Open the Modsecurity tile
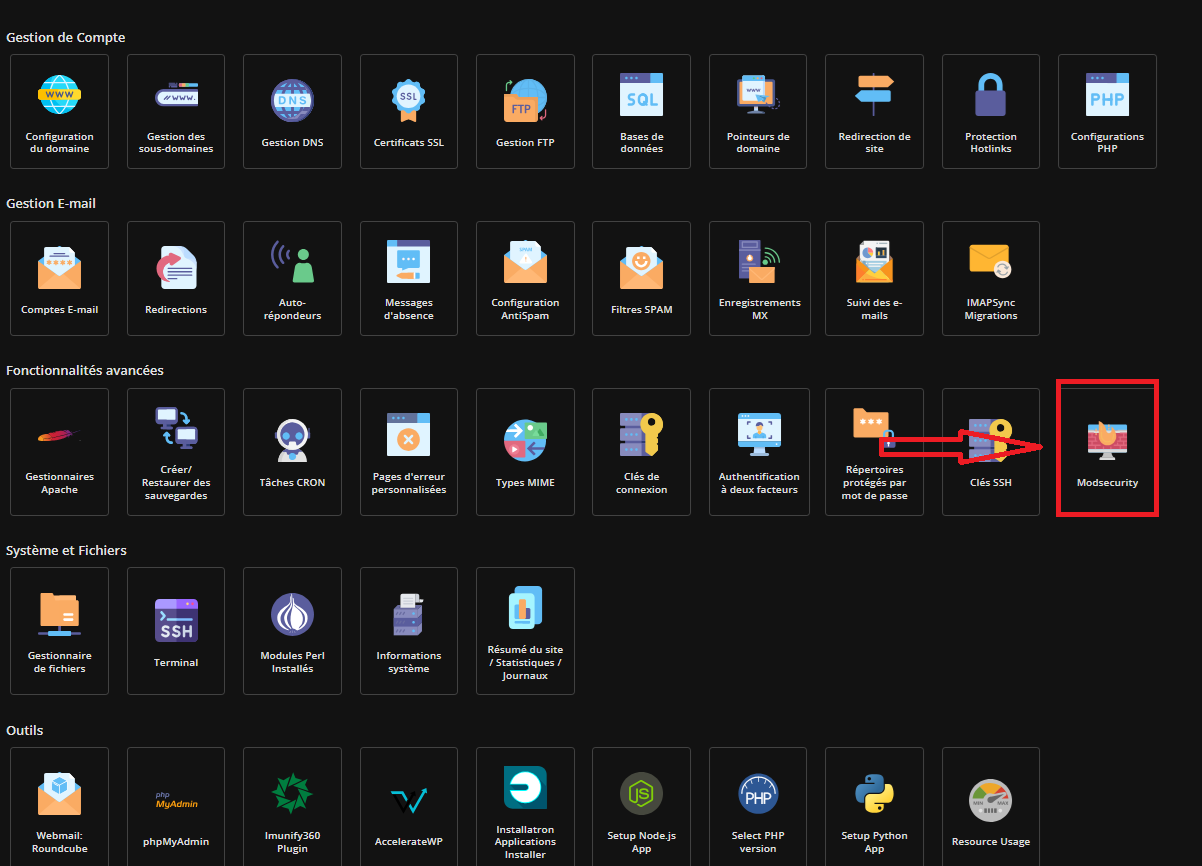1202x866 pixels. [x=1107, y=452]
